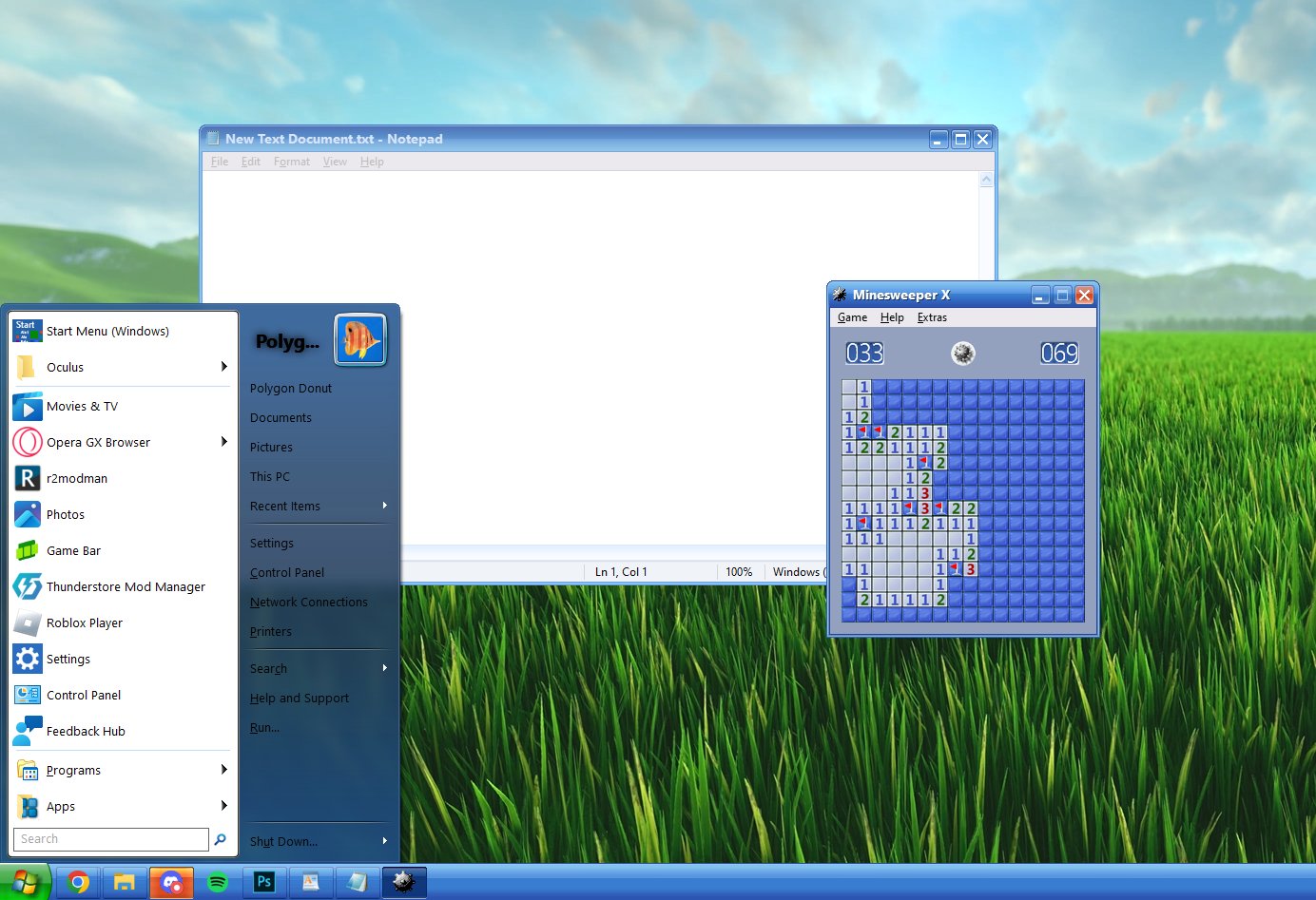Expand the Programs submenu arrow
Screen dimensions: 1316x900
pos(224,770)
